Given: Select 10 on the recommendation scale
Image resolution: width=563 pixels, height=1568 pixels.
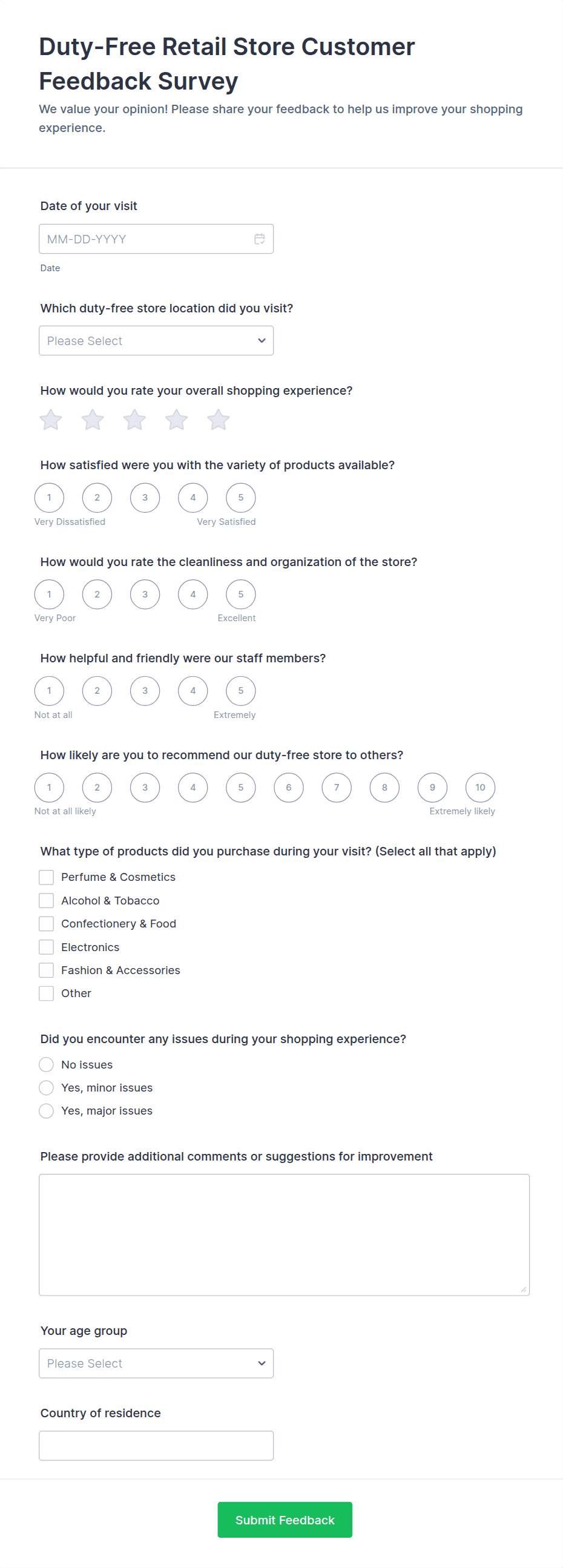Looking at the screenshot, I should (x=480, y=788).
